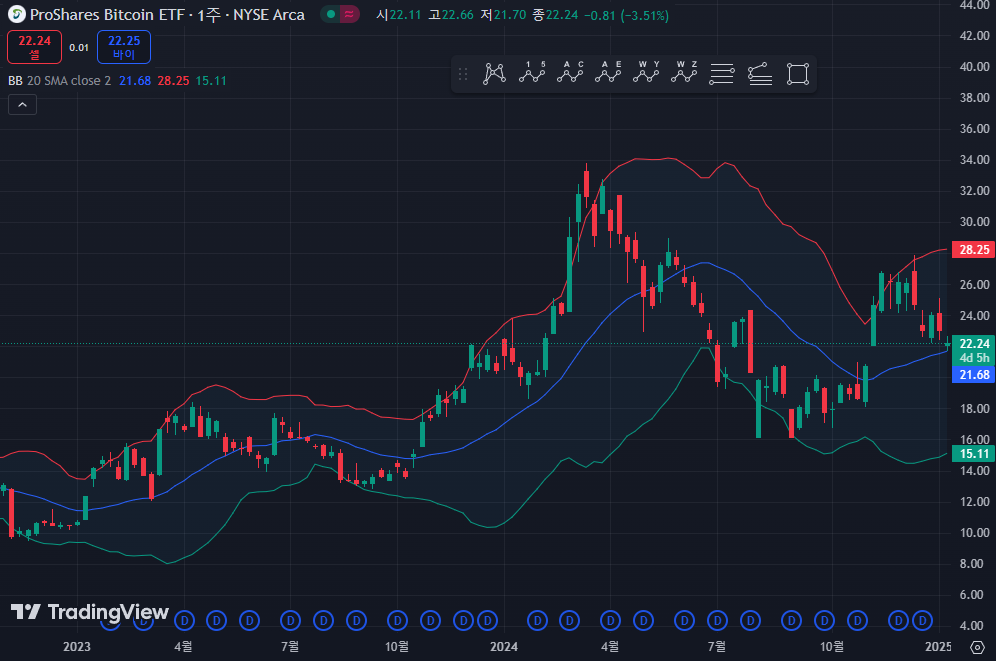
Task: Click the 2025 label on the time axis
Action: [x=938, y=646]
